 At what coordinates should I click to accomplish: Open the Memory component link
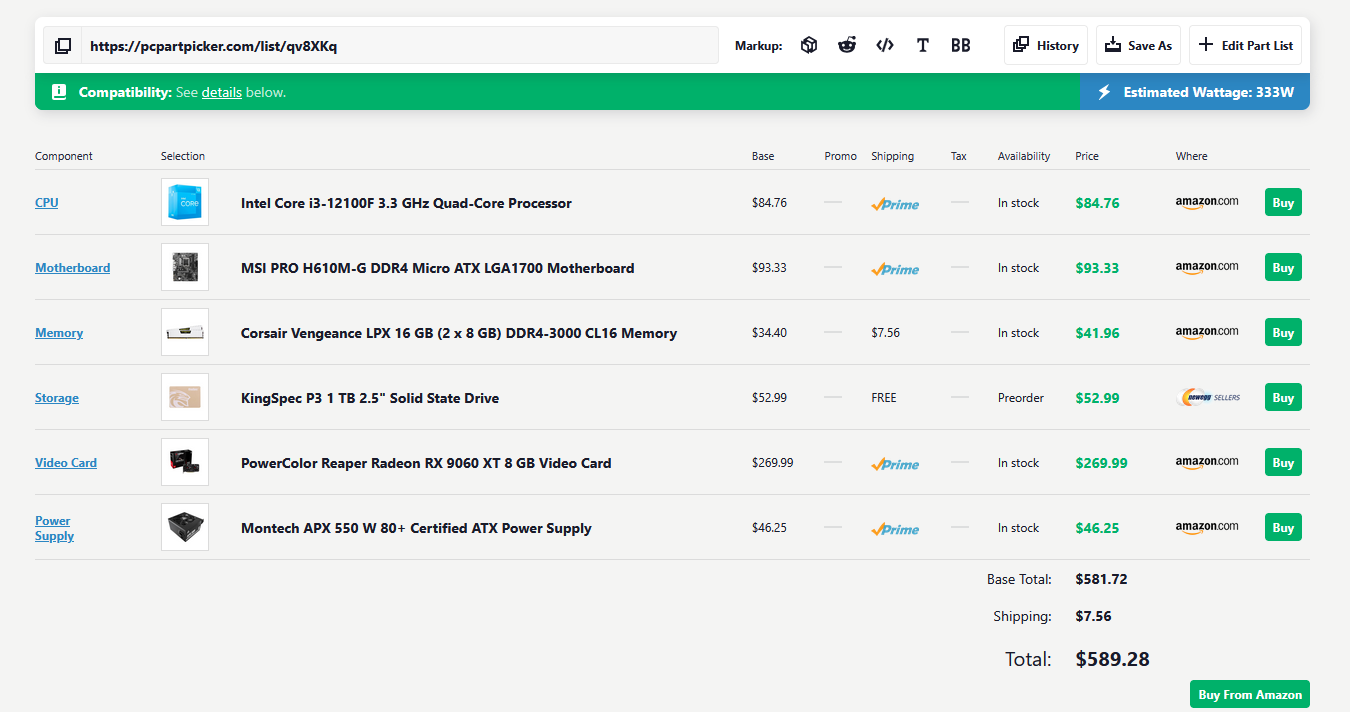coord(59,333)
